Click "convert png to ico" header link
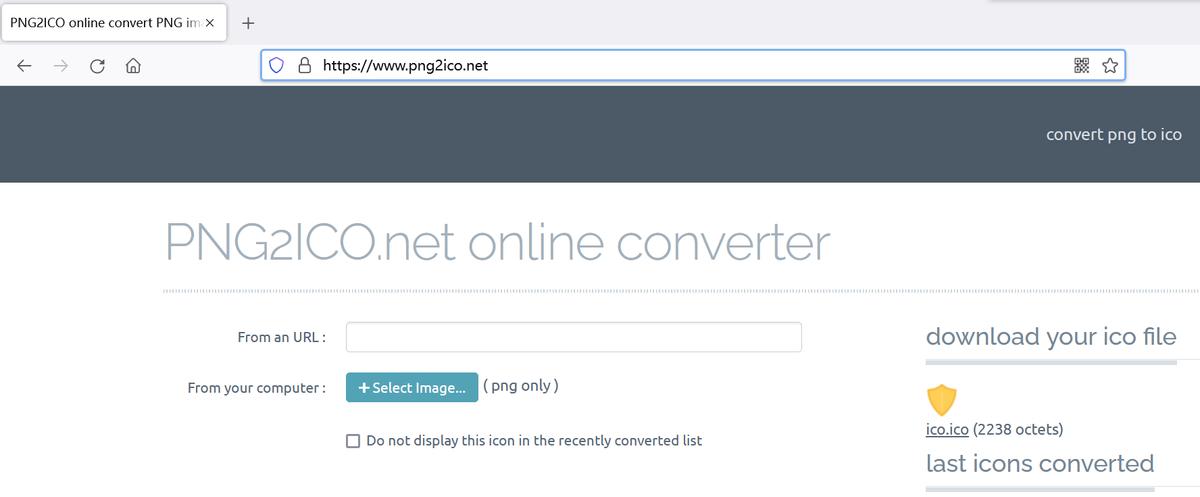This screenshot has width=1200, height=497. coord(1114,134)
